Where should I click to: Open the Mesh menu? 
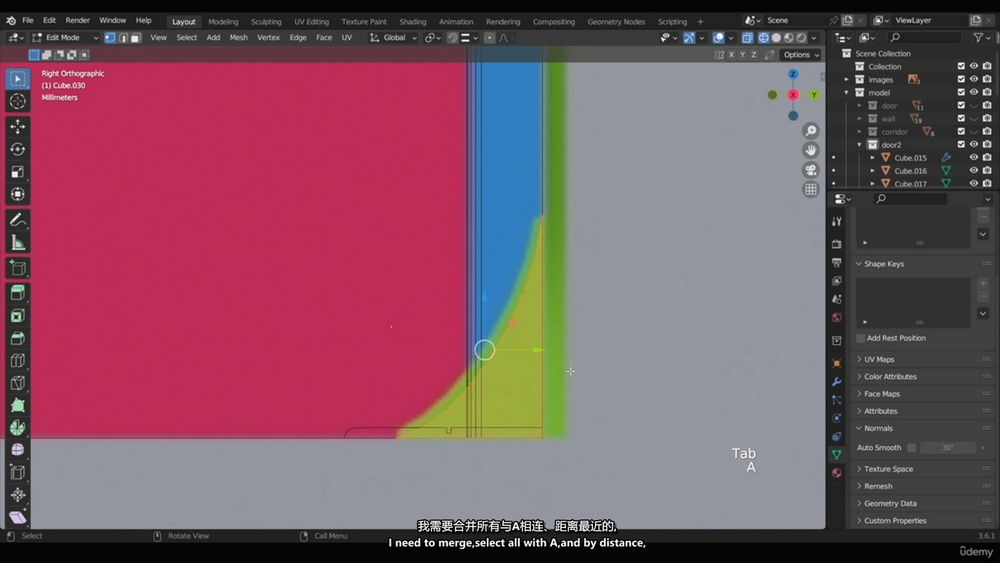coord(239,38)
